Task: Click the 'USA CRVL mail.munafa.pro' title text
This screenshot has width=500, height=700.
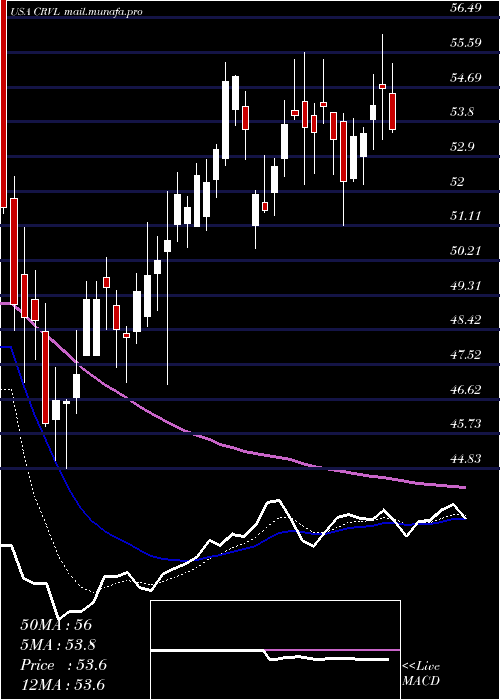Action: click(75, 12)
